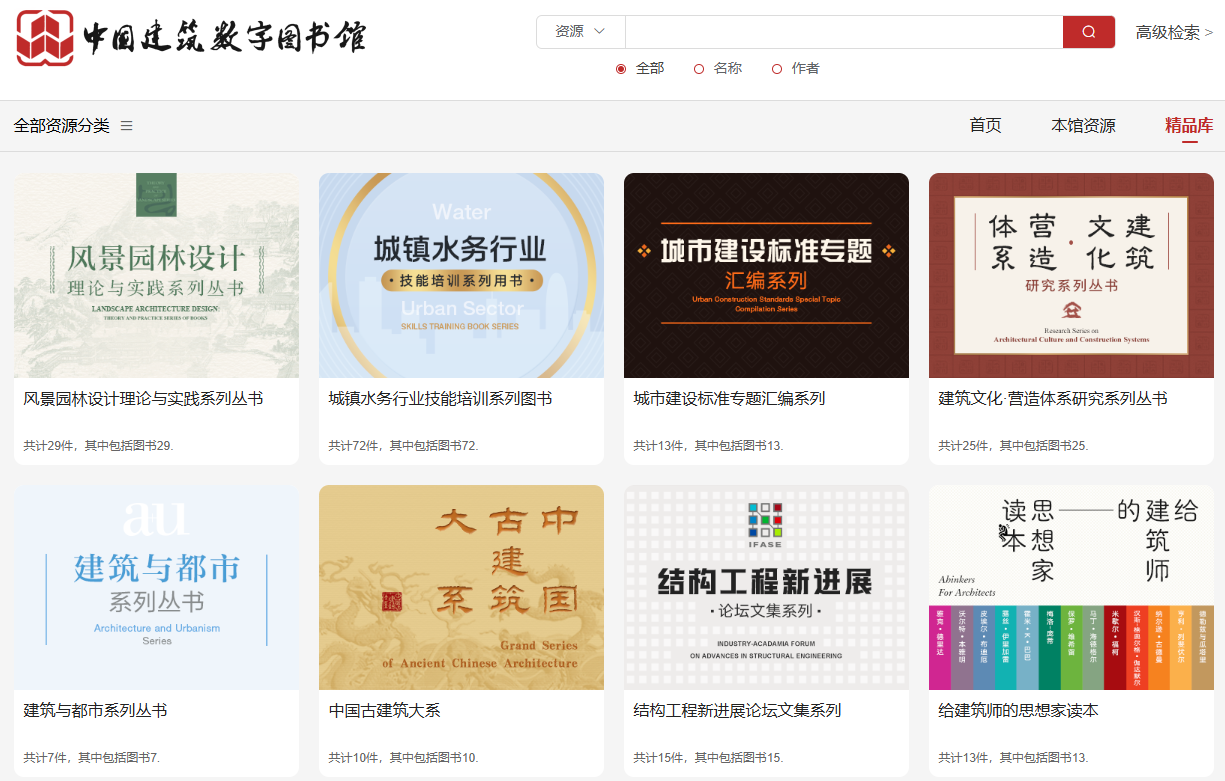Expand the 全部资源分类 category menu

click(x=62, y=126)
